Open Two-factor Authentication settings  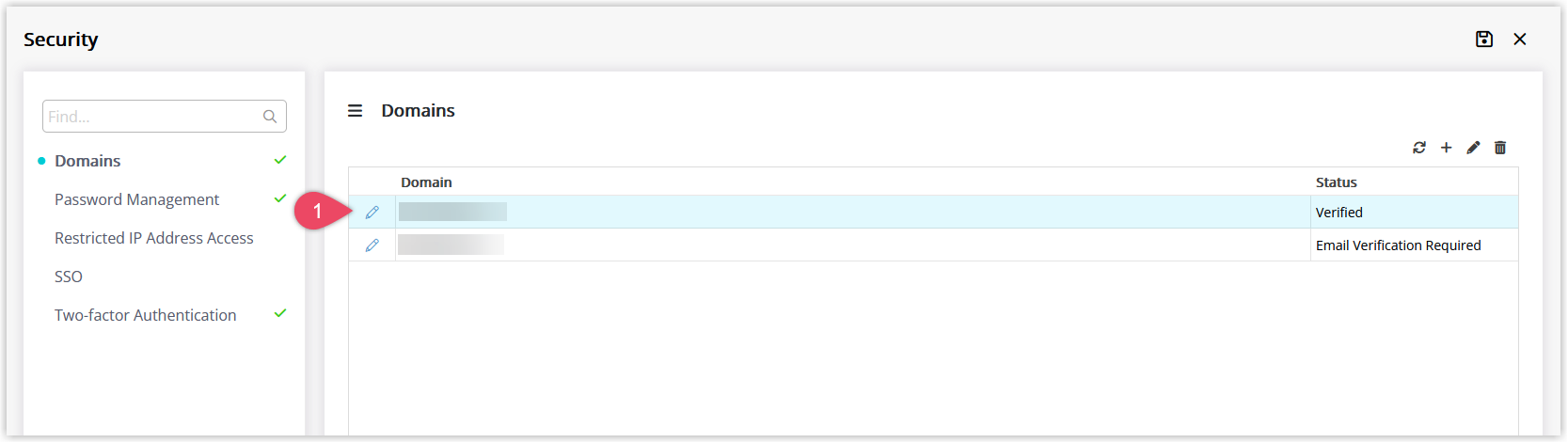(x=146, y=315)
